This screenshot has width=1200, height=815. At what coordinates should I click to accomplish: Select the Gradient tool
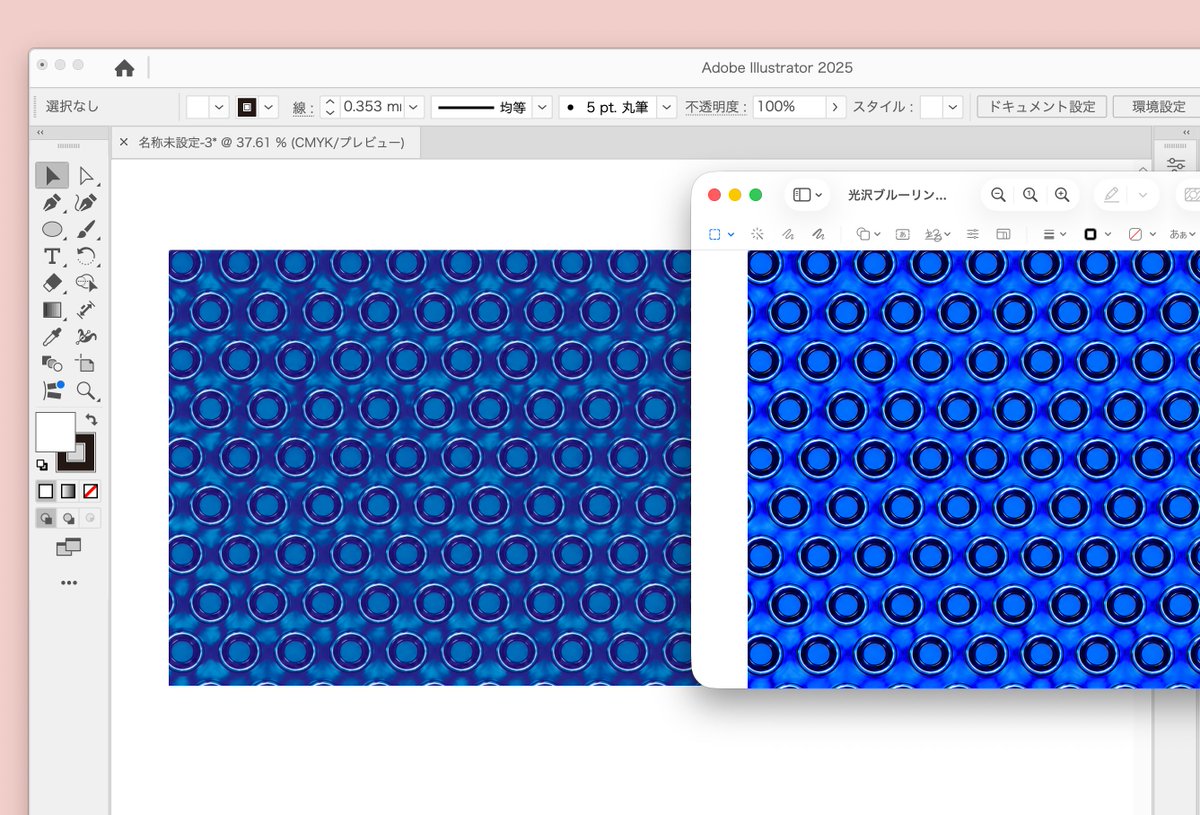point(52,310)
